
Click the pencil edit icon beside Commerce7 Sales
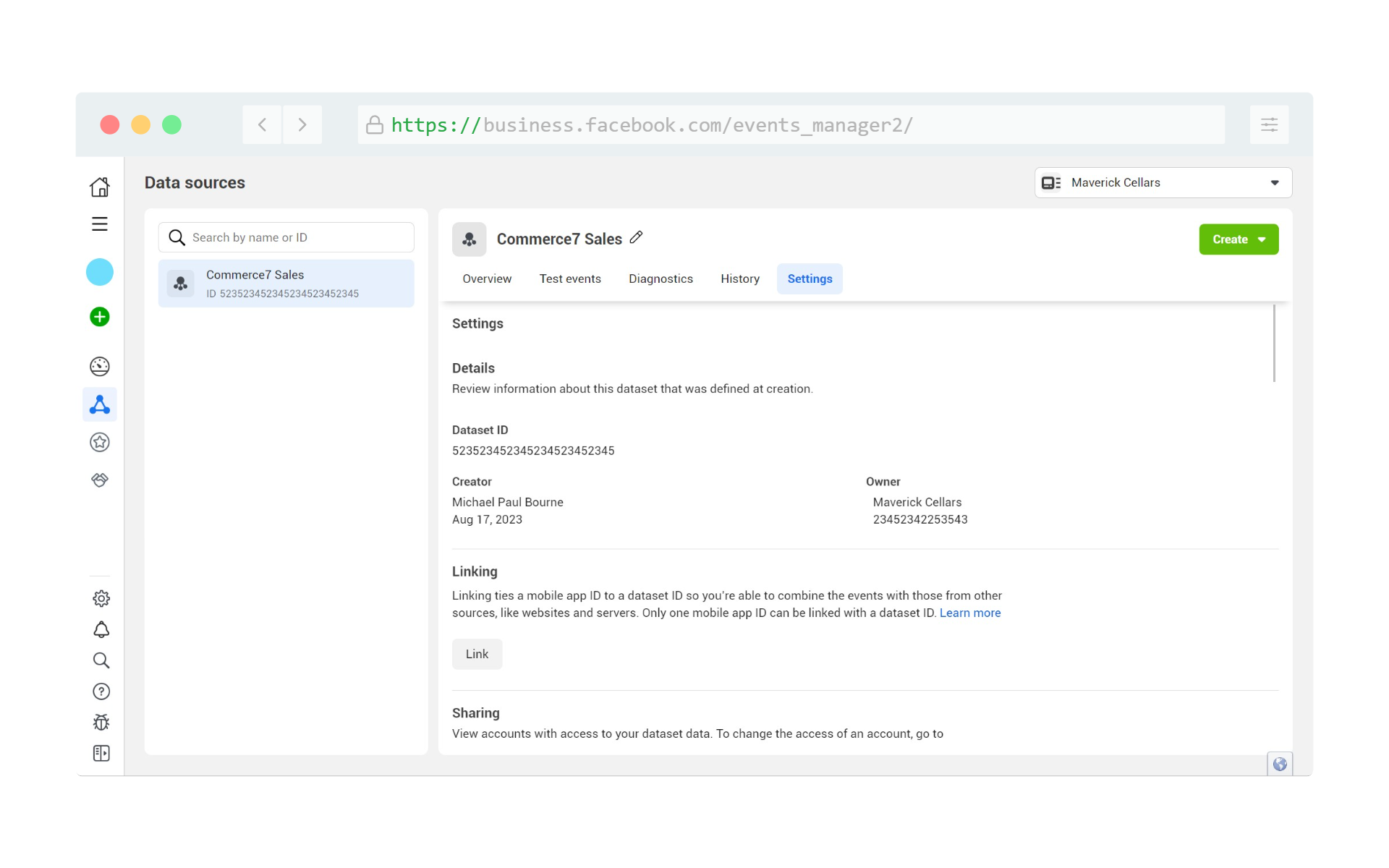[x=637, y=237]
